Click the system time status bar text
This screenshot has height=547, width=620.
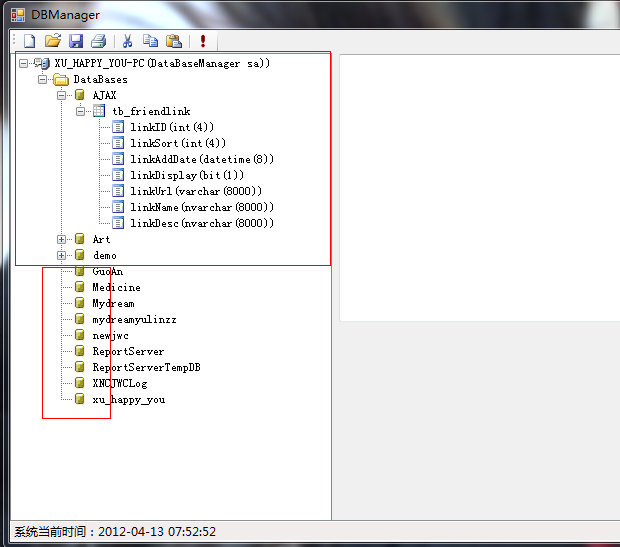[115, 531]
